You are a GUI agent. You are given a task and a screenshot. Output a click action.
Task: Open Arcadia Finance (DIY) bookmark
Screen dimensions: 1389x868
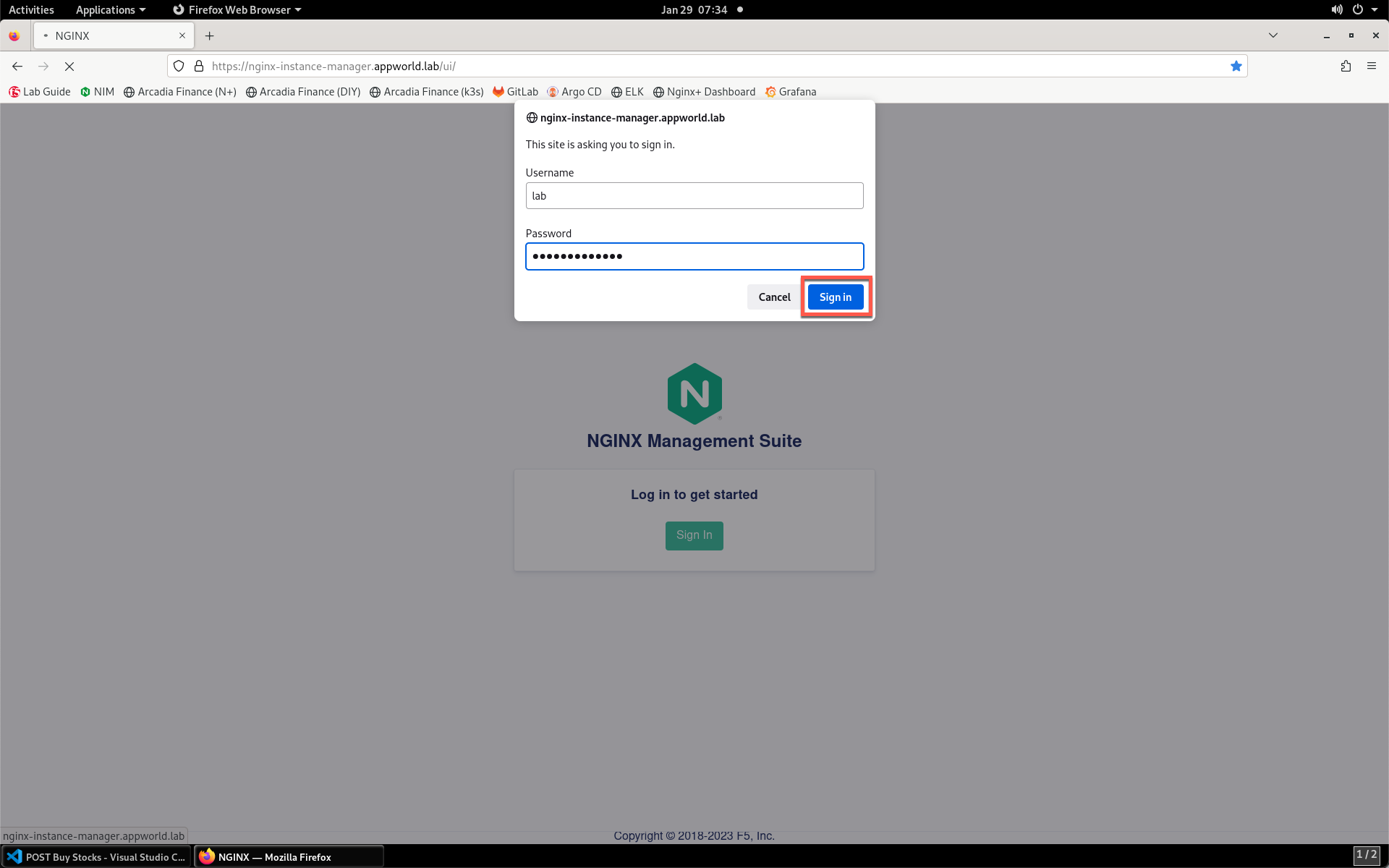tap(303, 92)
